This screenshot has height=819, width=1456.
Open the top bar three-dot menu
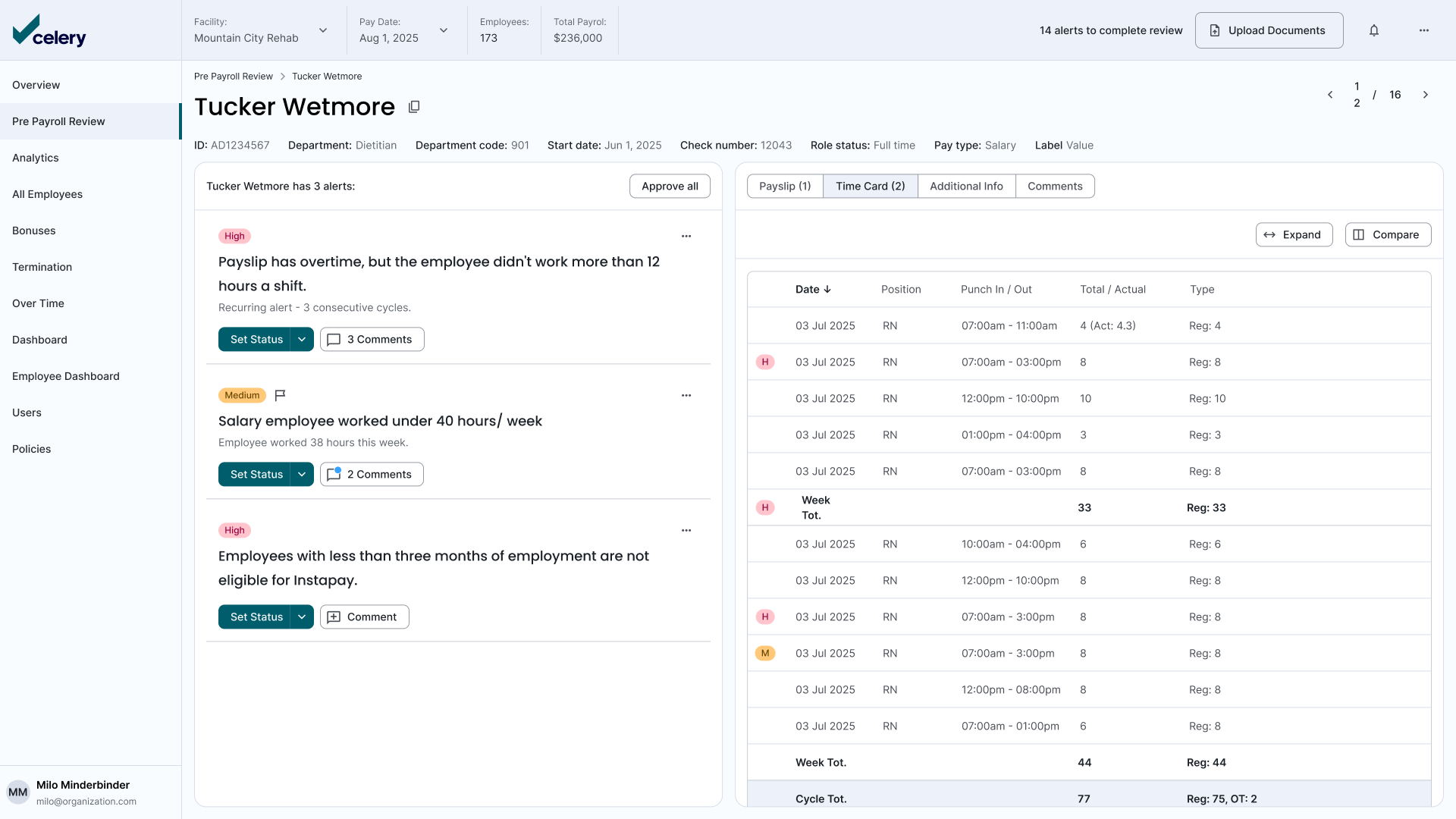[x=1423, y=30]
